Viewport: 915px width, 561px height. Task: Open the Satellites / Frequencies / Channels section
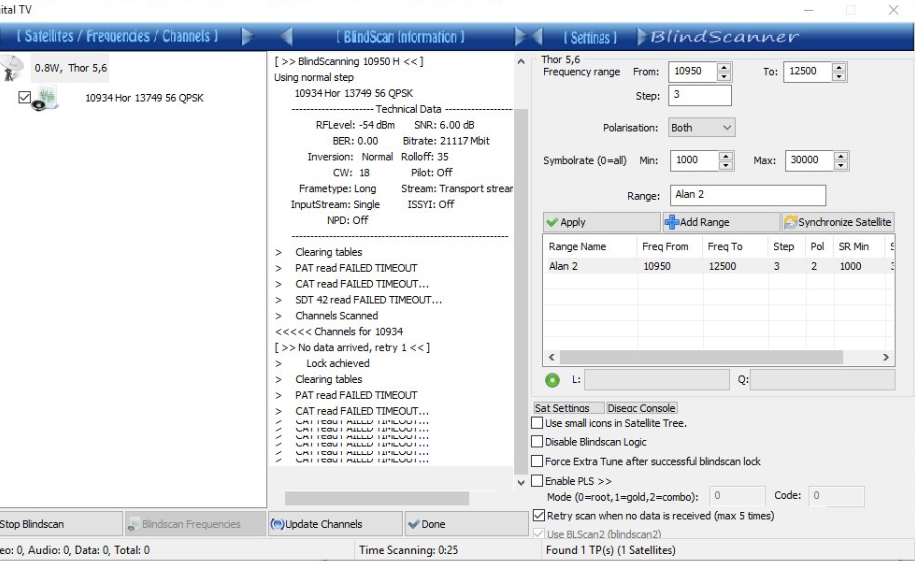click(117, 36)
